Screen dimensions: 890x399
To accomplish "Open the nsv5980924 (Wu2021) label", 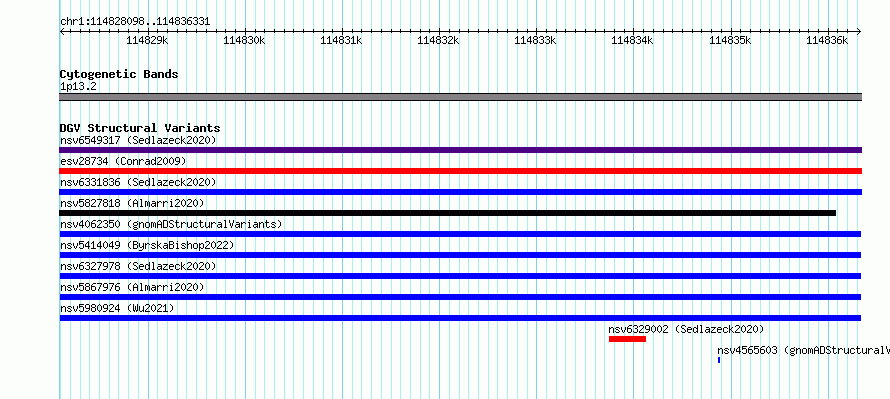I will (117, 308).
